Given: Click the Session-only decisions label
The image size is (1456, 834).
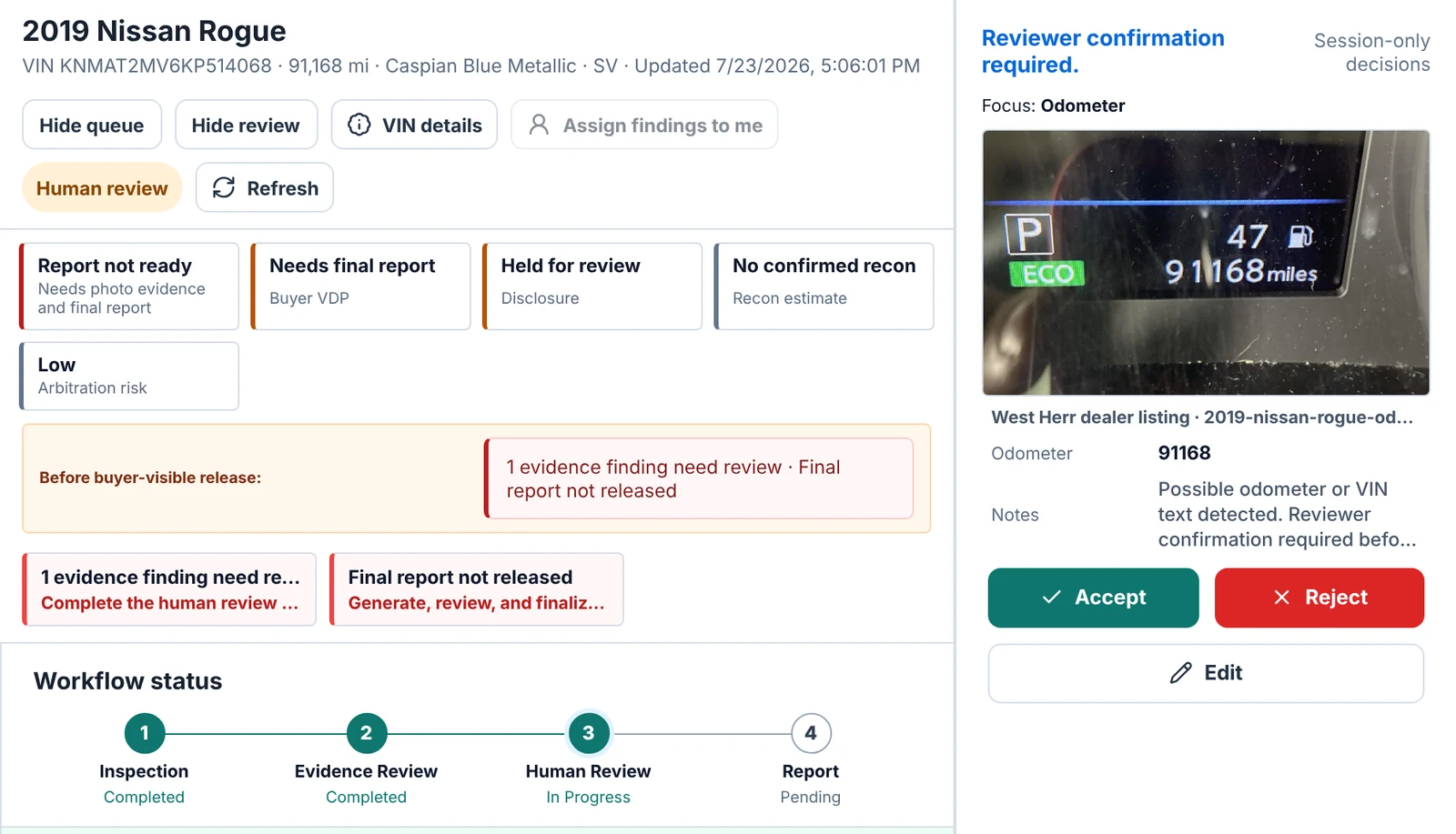Looking at the screenshot, I should click(x=1371, y=53).
